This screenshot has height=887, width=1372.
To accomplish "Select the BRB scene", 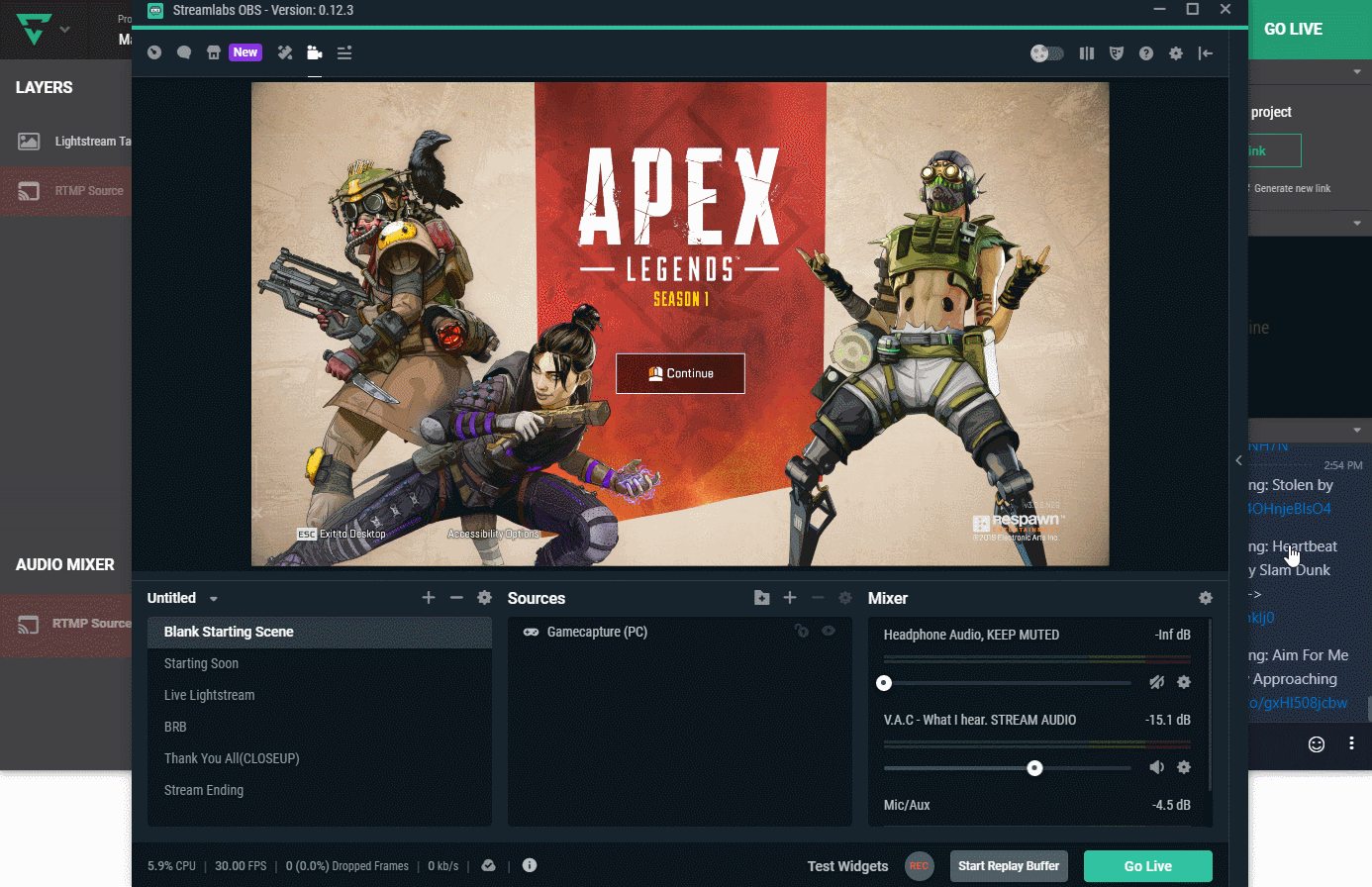I will tap(320, 727).
